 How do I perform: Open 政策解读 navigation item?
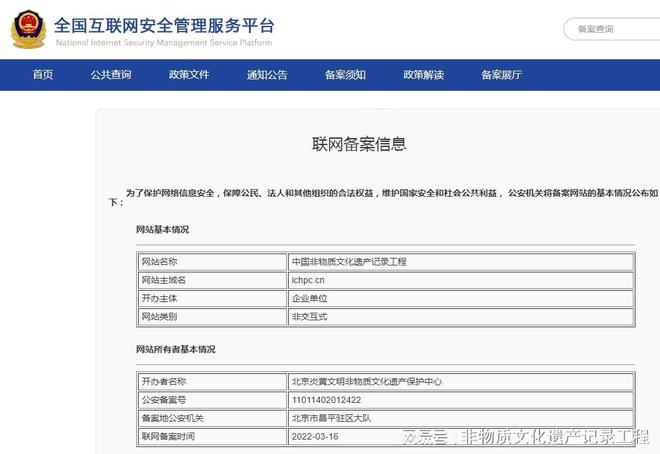(x=423, y=75)
